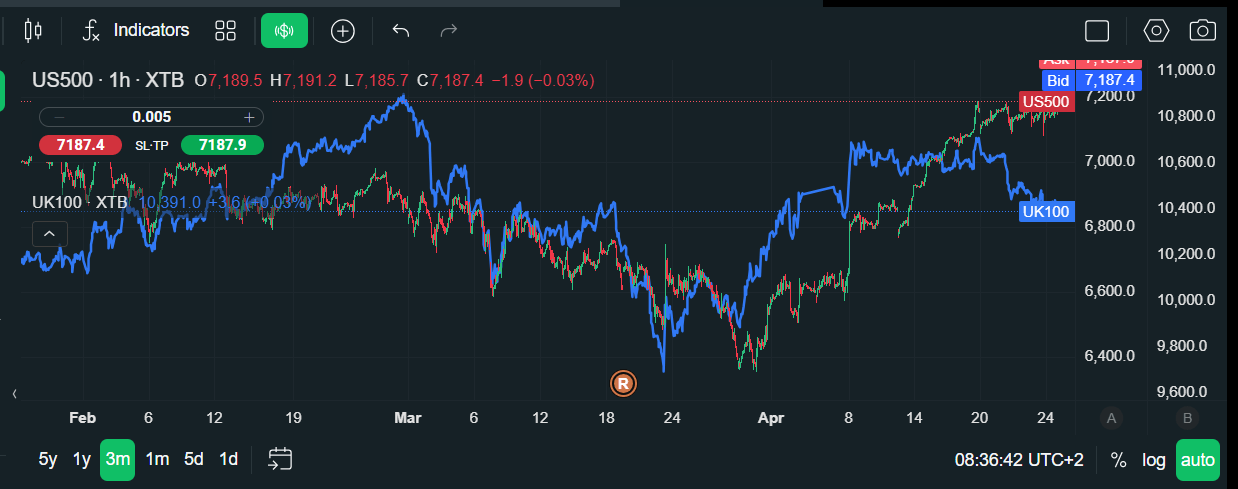Open the go to date calendar icon
The image size is (1238, 489).
(280, 459)
